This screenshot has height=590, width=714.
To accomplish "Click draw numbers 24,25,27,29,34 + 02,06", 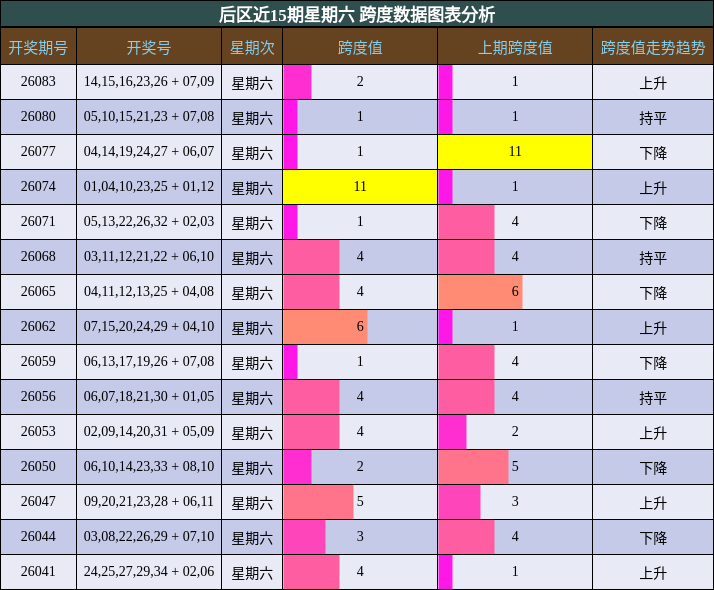I will tap(149, 571).
